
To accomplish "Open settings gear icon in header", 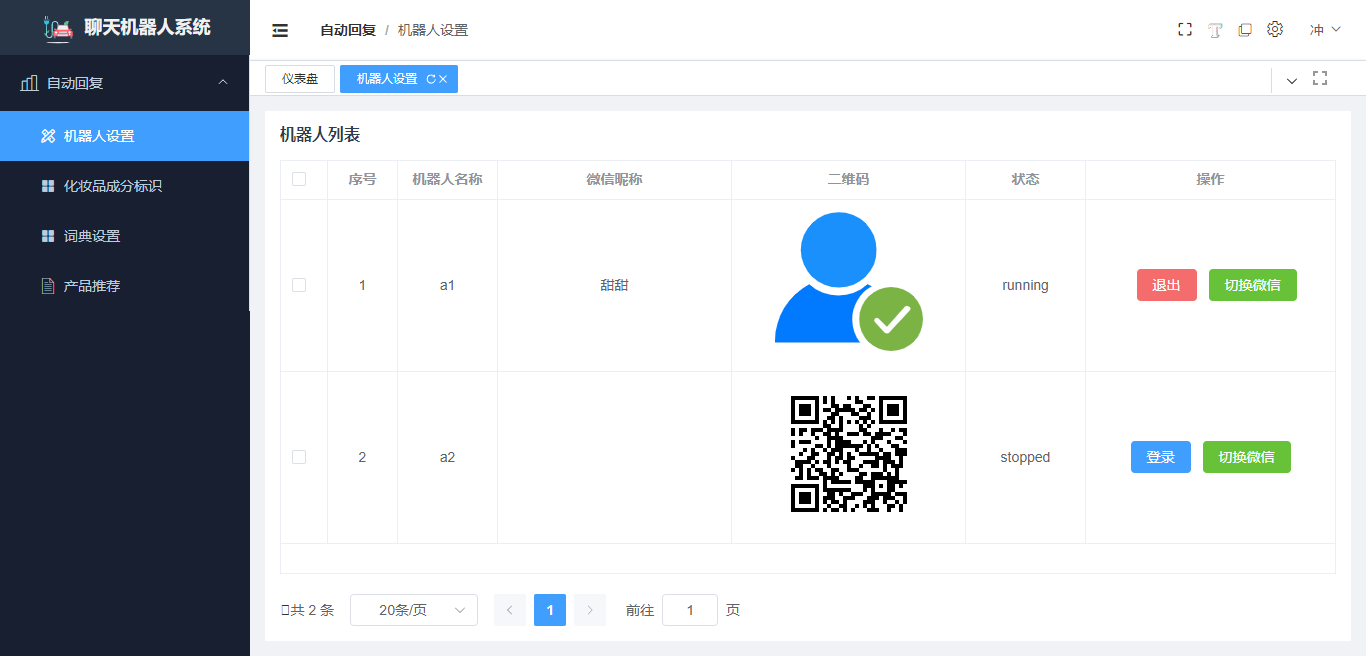I will tap(1275, 30).
